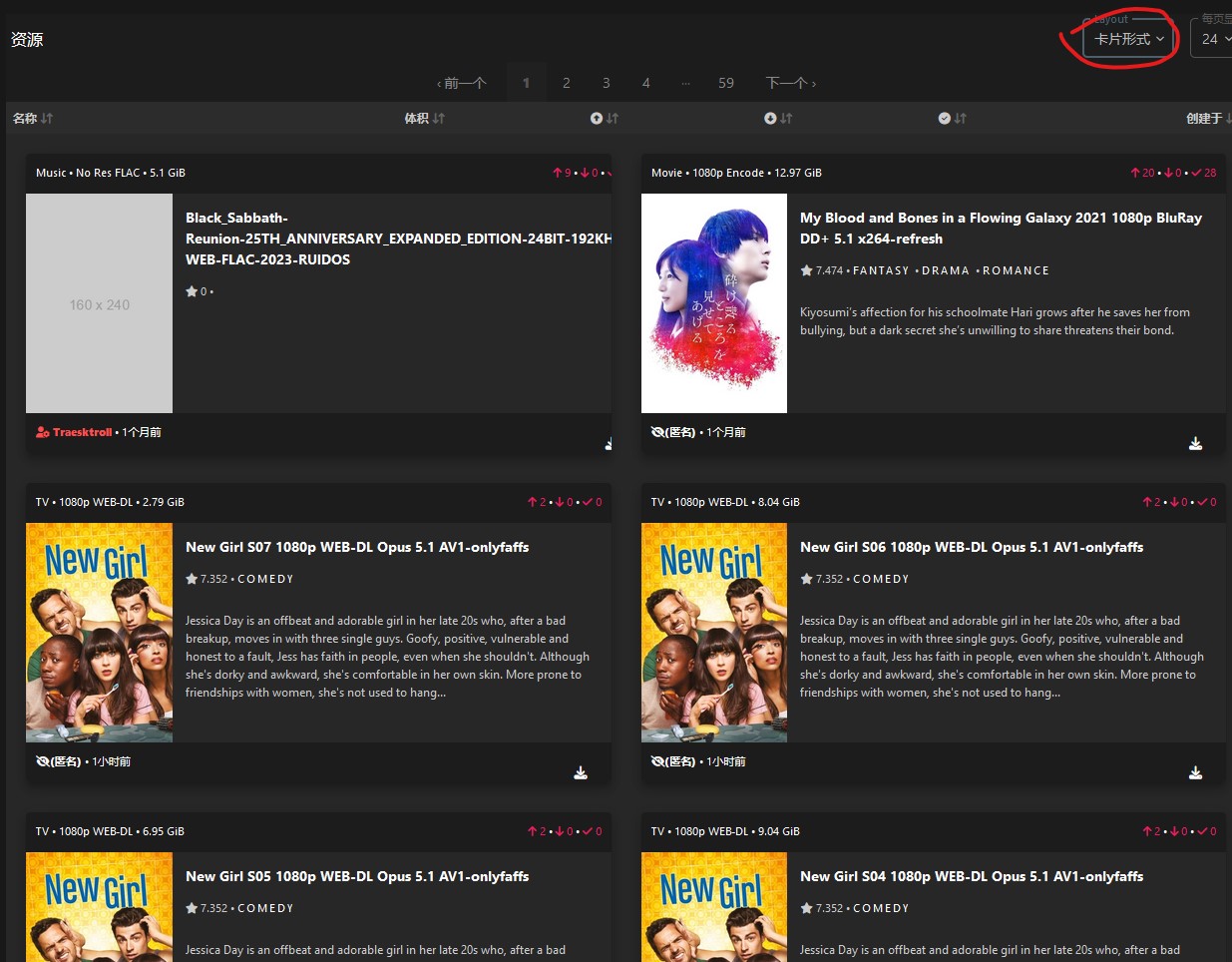The width and height of the screenshot is (1232, 962).
Task: Click star rating 7.352 on New Girl S07
Action: (206, 579)
